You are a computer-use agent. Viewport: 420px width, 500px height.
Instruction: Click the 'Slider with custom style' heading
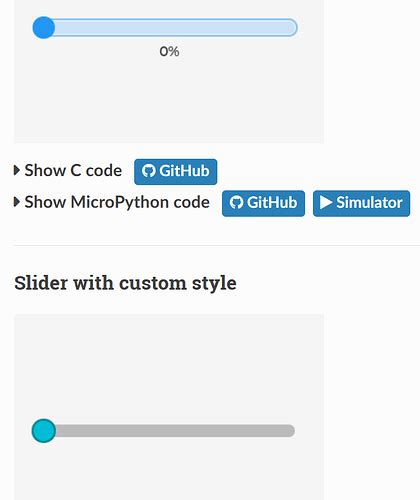[x=125, y=283]
